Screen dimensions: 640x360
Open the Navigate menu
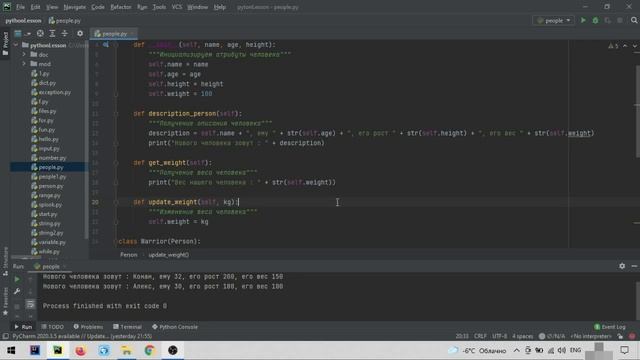pos(75,7)
